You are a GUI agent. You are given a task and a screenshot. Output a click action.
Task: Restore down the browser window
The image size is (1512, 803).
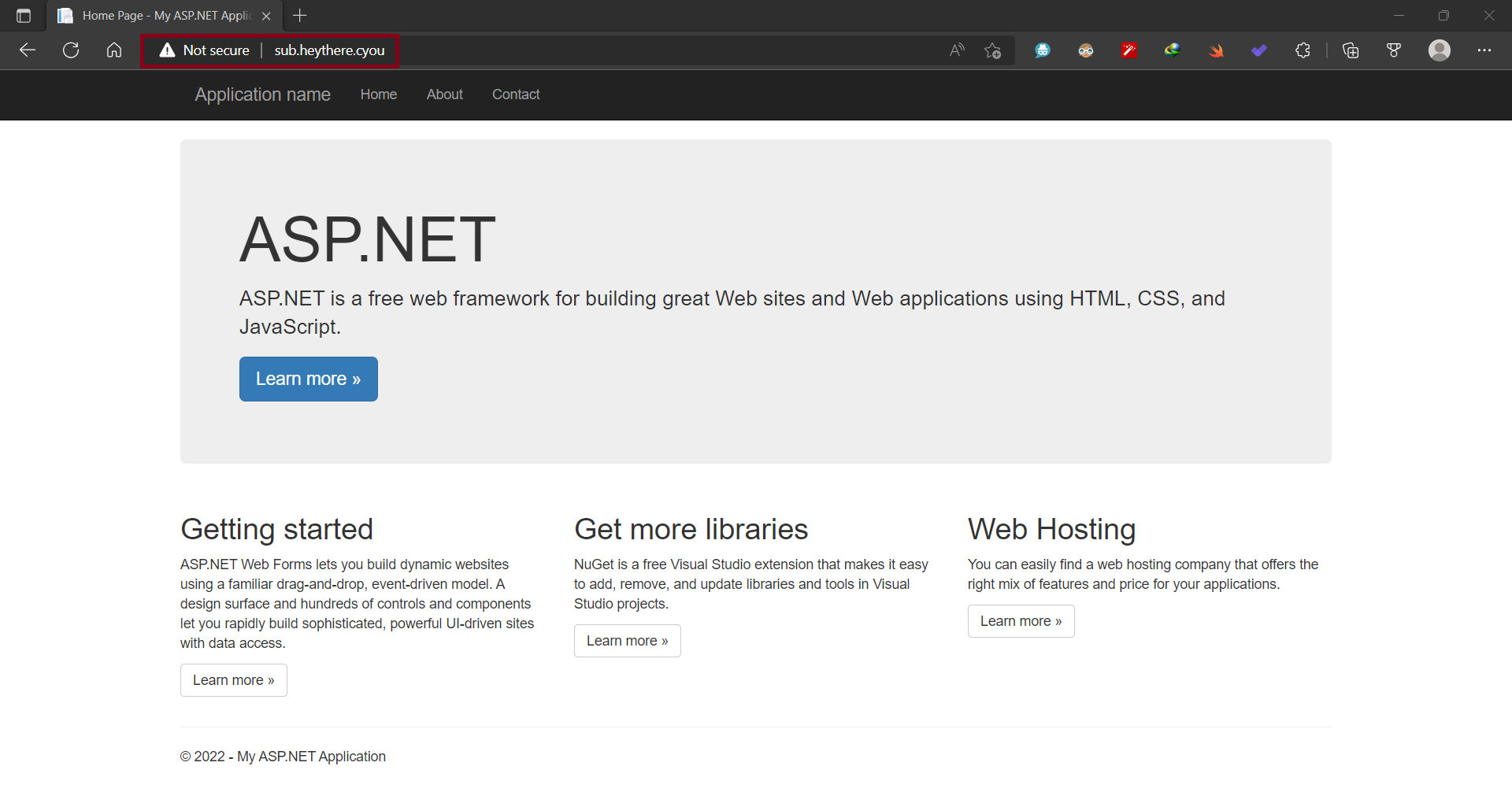click(1443, 16)
